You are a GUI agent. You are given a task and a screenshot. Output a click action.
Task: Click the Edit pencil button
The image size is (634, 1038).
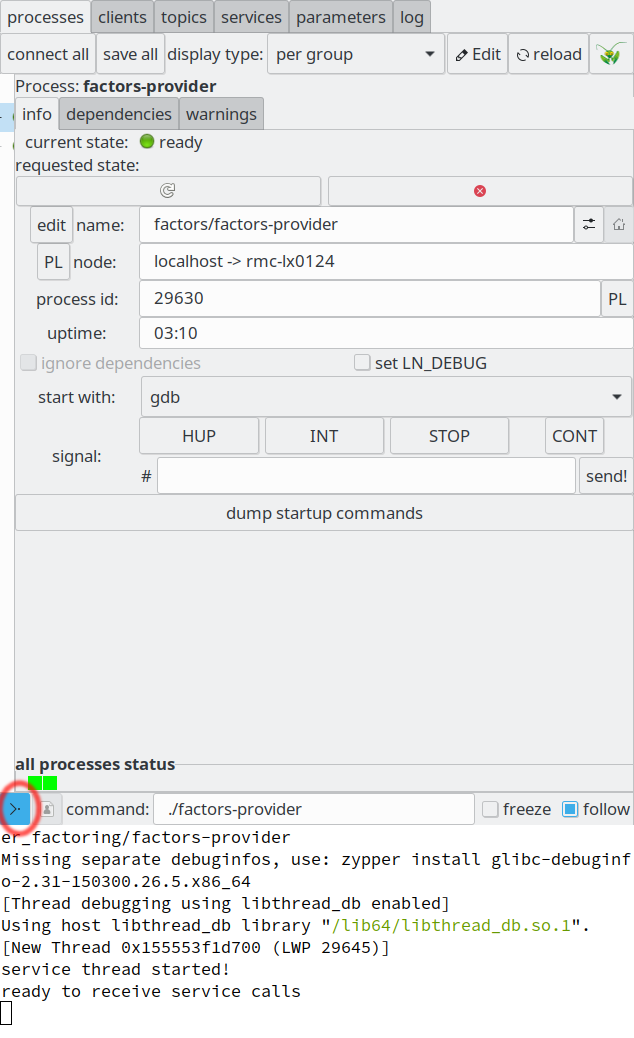[478, 54]
